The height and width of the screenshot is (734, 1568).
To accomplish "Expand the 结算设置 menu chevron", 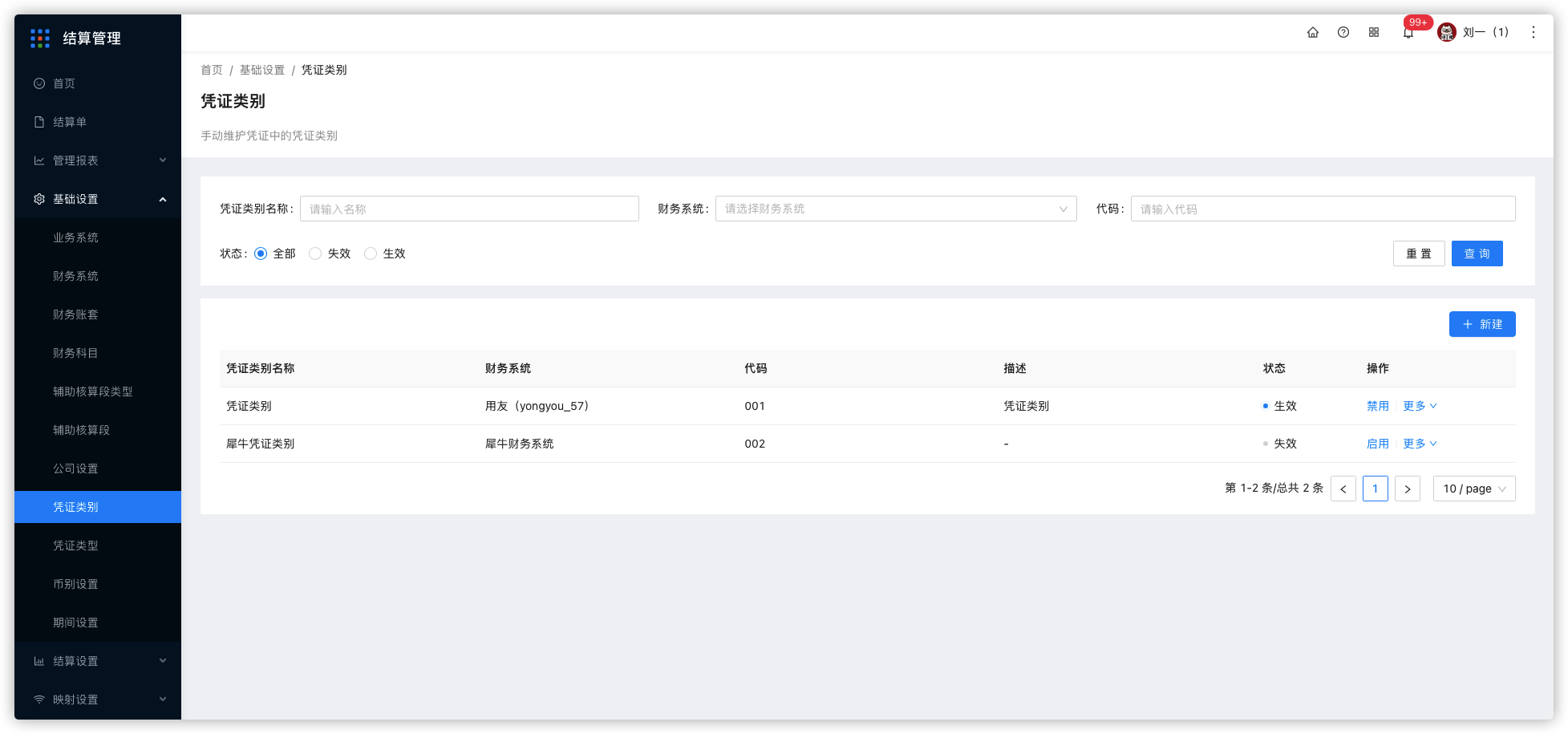I will pyautogui.click(x=163, y=661).
